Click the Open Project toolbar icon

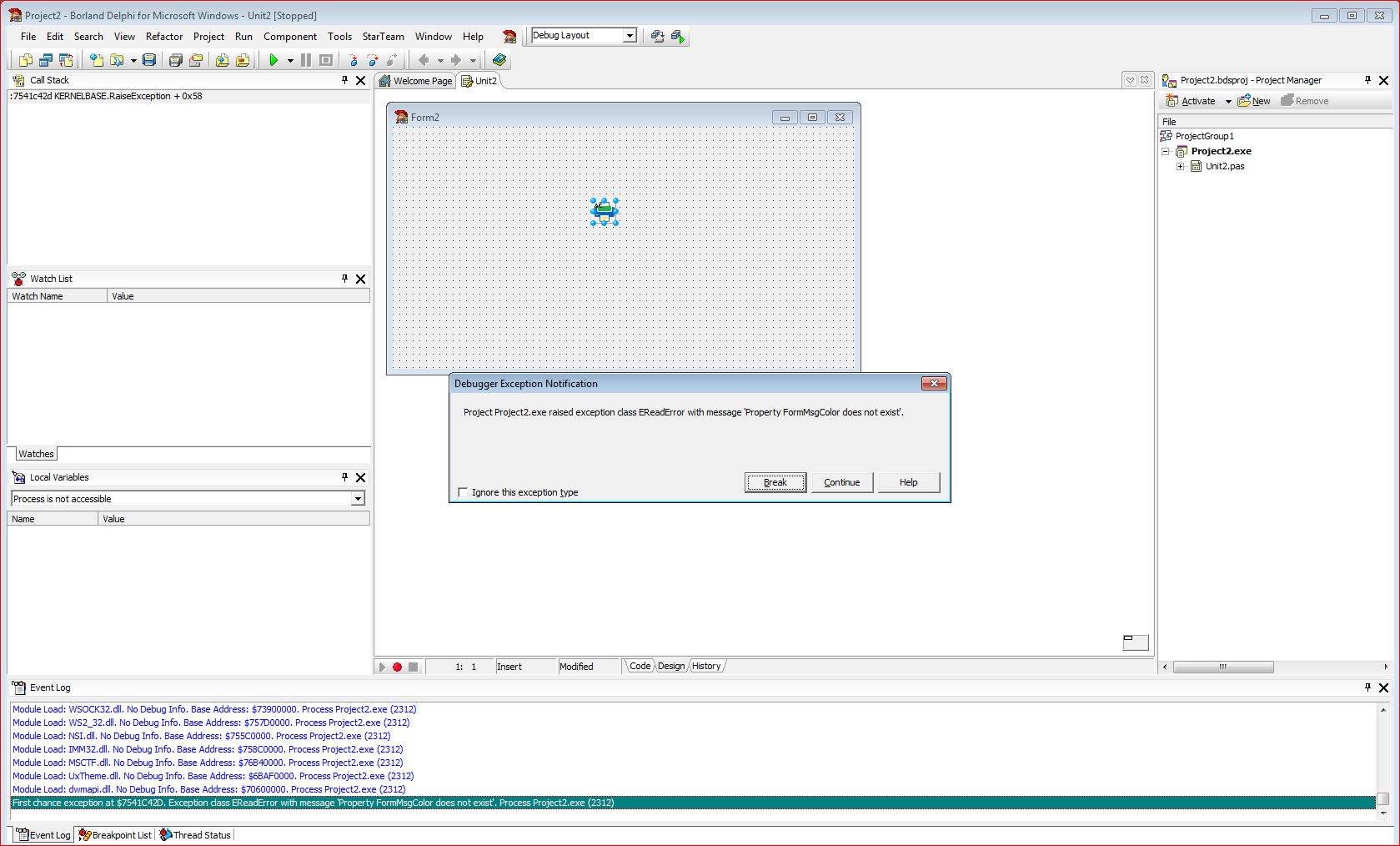click(x=196, y=60)
